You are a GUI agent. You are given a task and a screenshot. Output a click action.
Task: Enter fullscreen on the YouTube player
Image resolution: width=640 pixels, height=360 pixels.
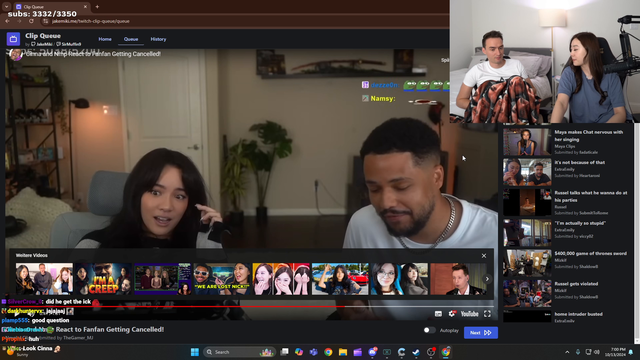pos(487,314)
